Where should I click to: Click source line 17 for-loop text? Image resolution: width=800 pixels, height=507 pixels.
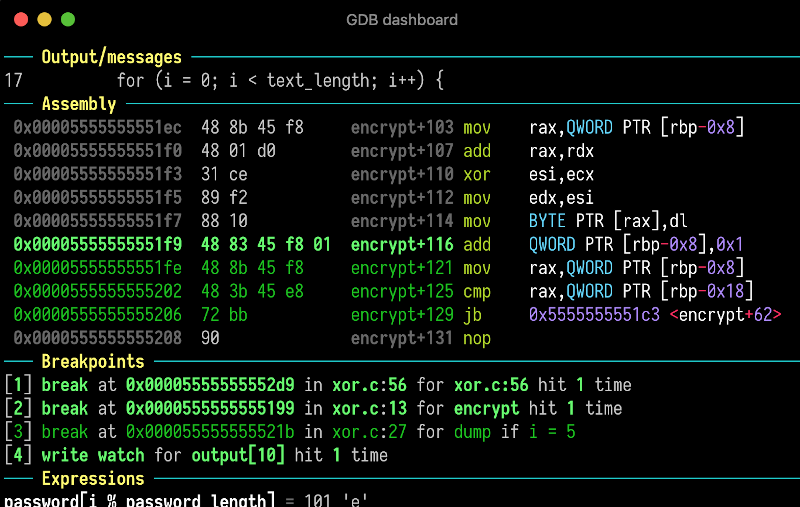pyautogui.click(x=279, y=81)
